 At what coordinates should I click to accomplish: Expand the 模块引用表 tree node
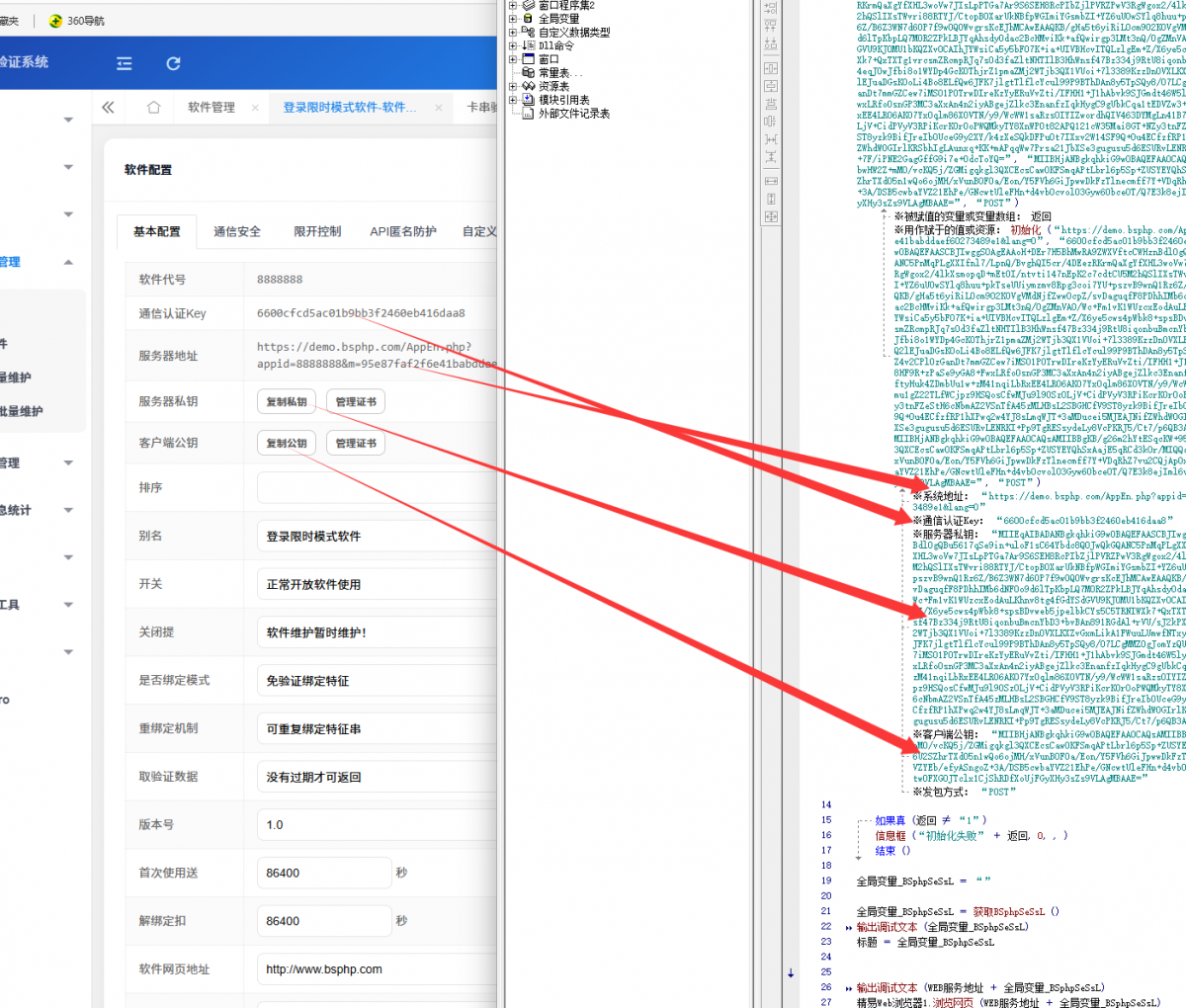click(x=513, y=100)
